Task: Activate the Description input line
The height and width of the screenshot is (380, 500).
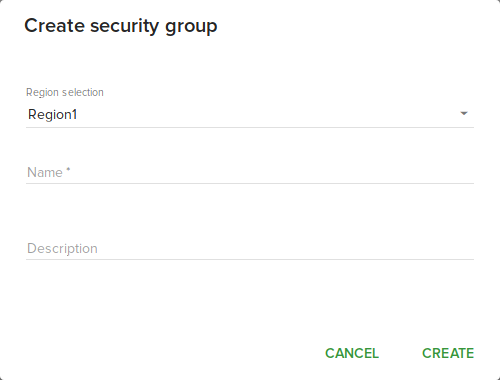Action: 250,249
